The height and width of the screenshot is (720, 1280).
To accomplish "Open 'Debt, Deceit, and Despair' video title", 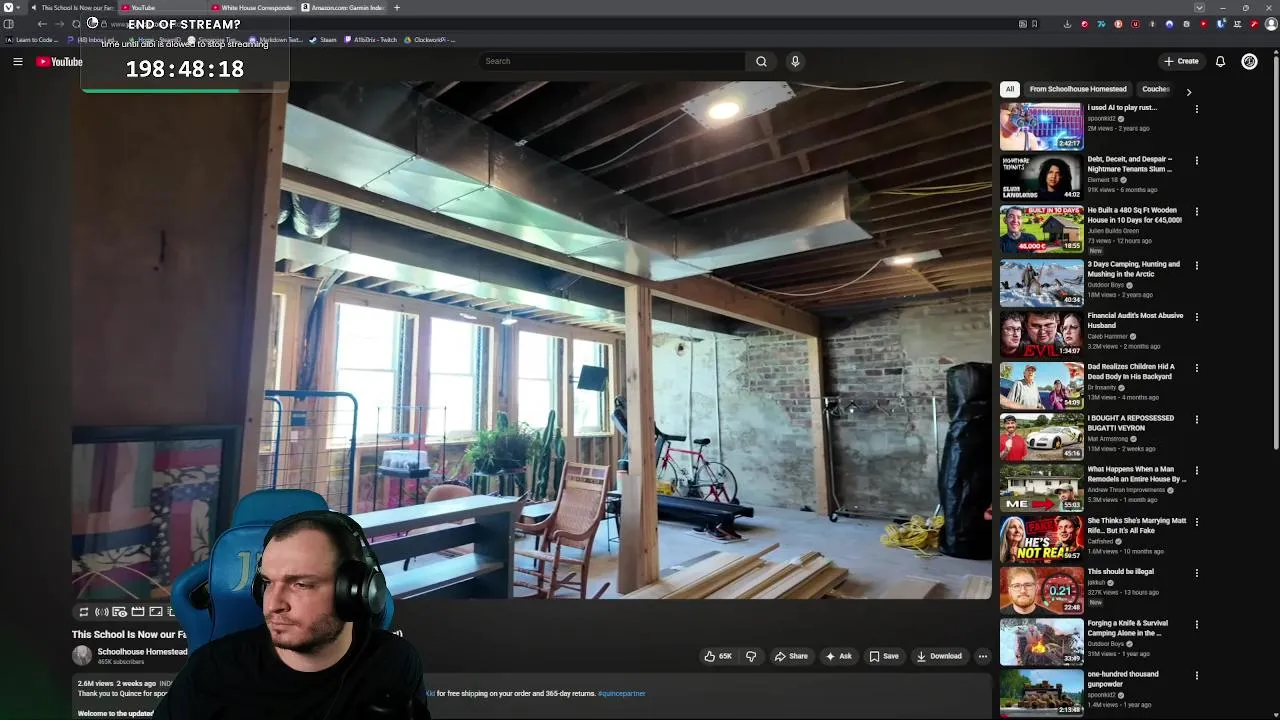I will 1130,164.
